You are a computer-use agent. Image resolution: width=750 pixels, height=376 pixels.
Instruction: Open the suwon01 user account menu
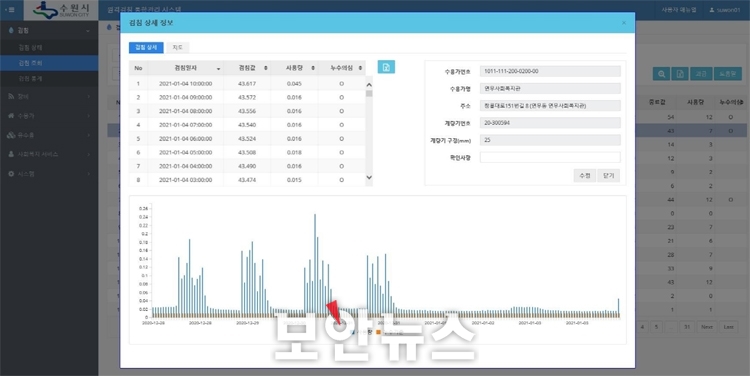(x=725, y=10)
